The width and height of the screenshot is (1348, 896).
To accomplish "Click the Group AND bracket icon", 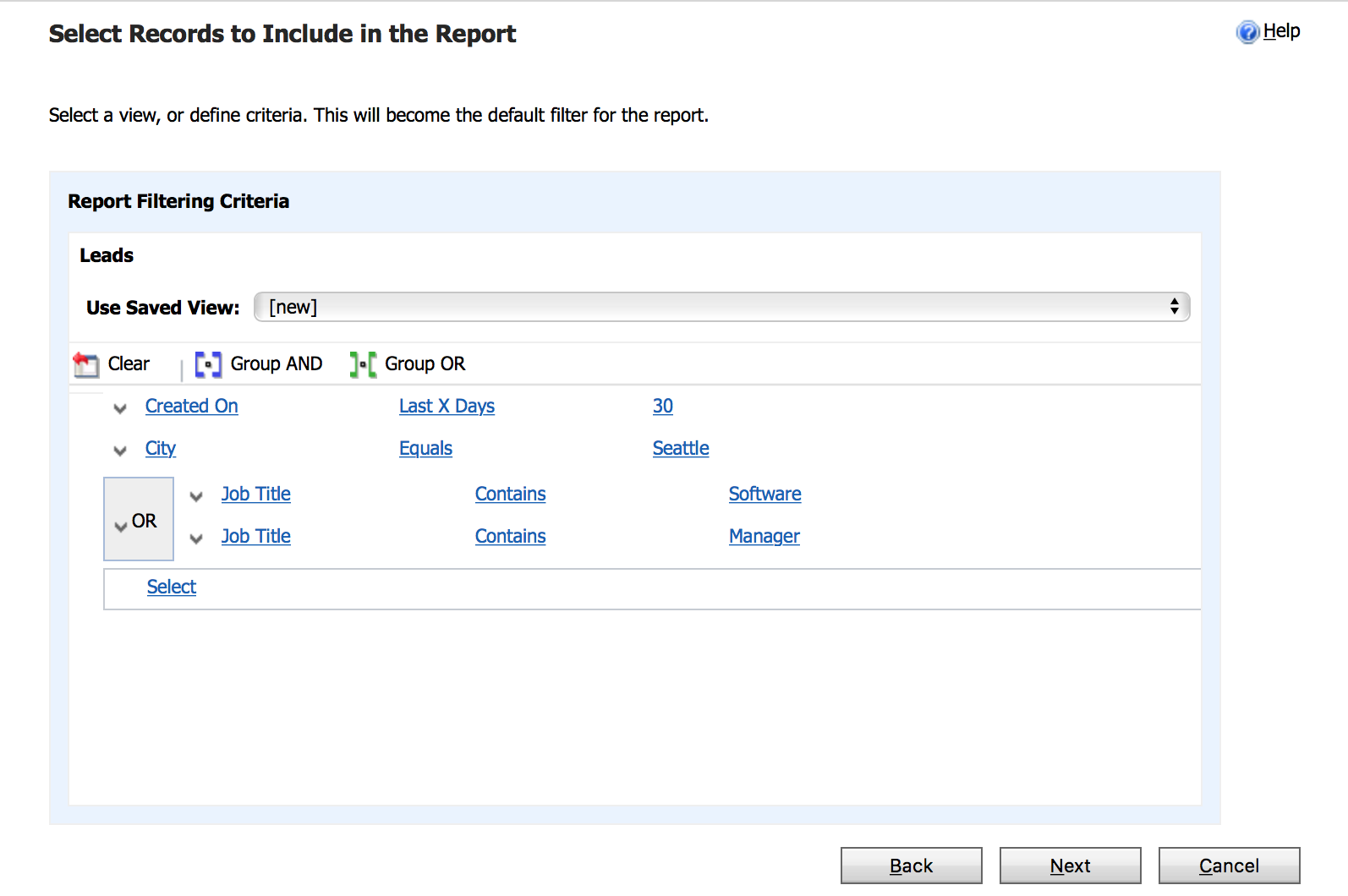I will pyautogui.click(x=208, y=364).
